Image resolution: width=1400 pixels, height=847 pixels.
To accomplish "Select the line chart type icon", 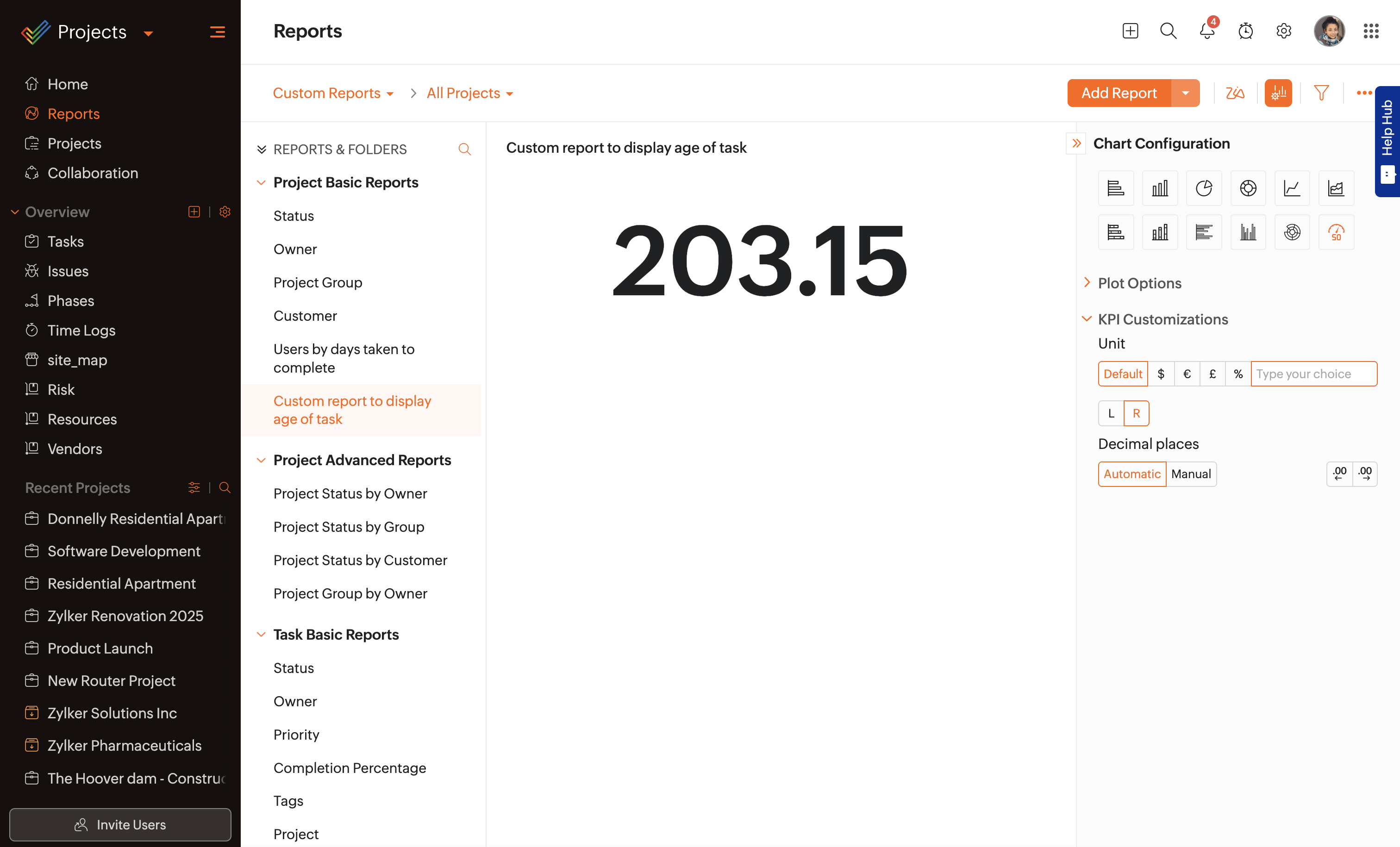I will (1292, 188).
